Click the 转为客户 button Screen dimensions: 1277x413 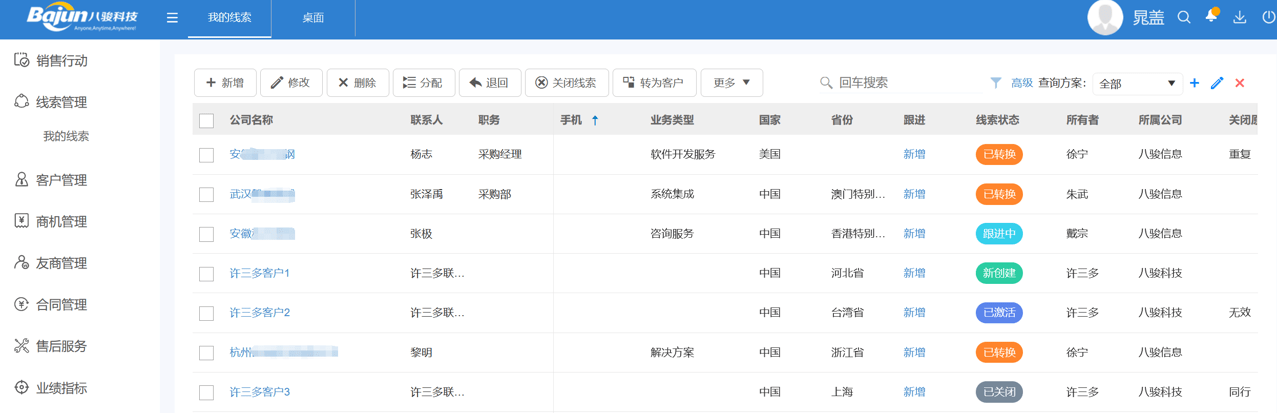653,83
